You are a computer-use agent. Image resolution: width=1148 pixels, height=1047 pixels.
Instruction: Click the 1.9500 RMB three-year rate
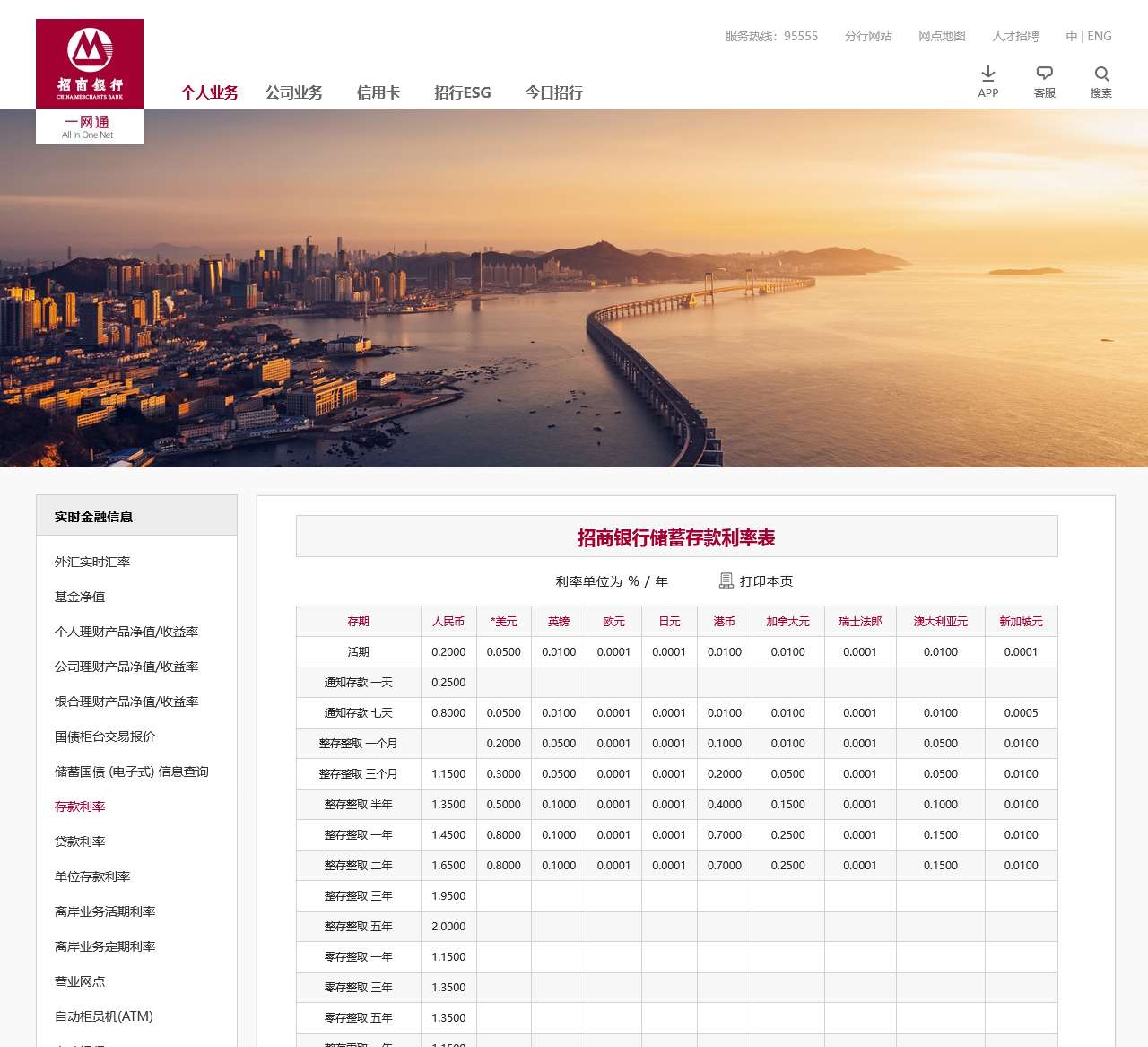tap(448, 896)
